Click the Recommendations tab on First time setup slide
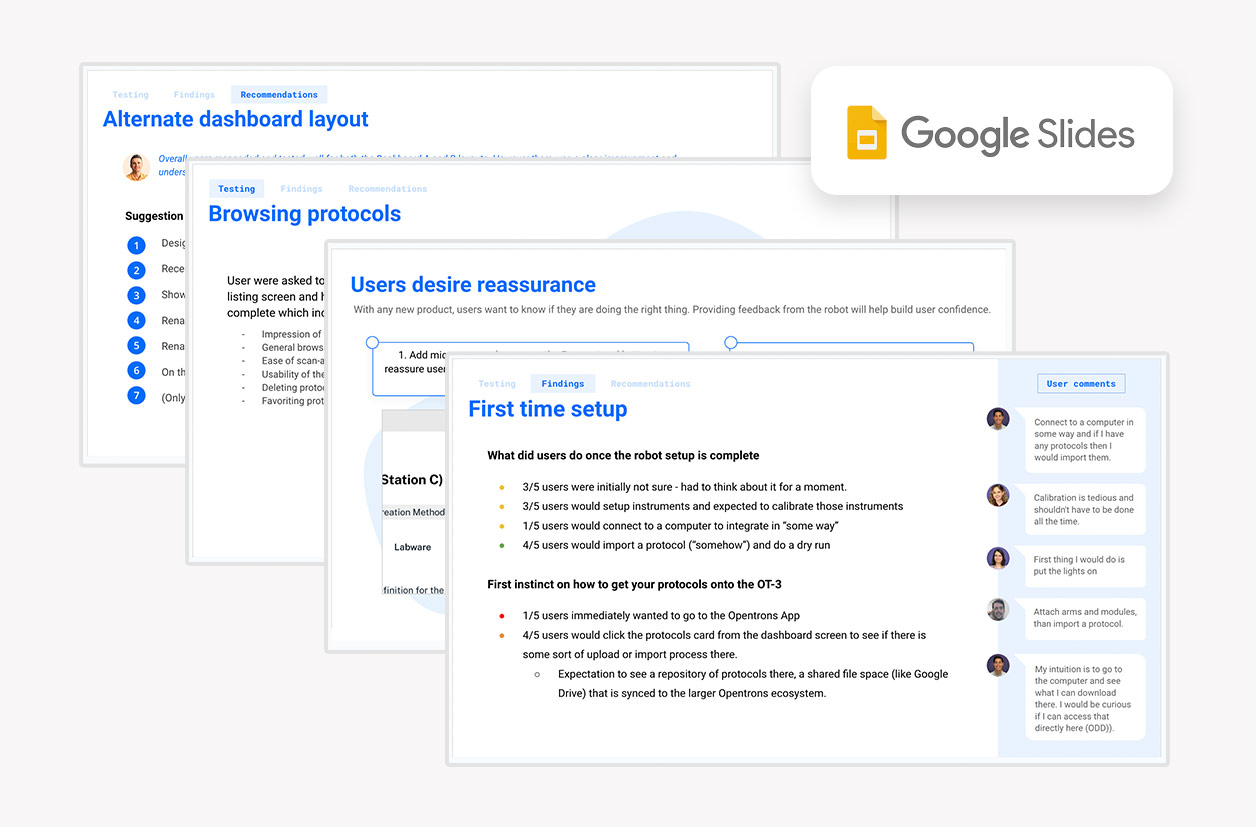The height and width of the screenshot is (827, 1256). click(x=651, y=383)
